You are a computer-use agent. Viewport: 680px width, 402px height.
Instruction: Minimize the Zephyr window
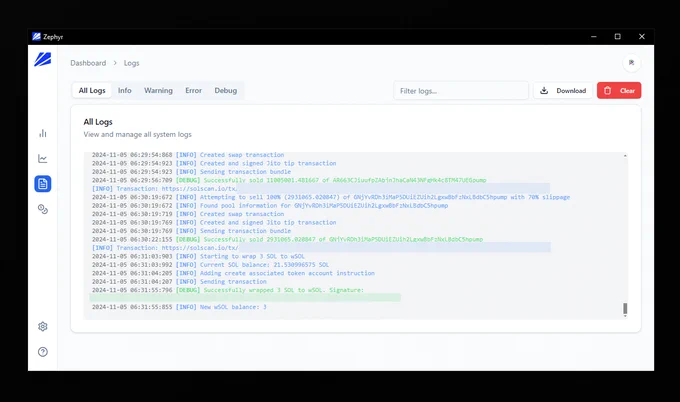coord(594,37)
